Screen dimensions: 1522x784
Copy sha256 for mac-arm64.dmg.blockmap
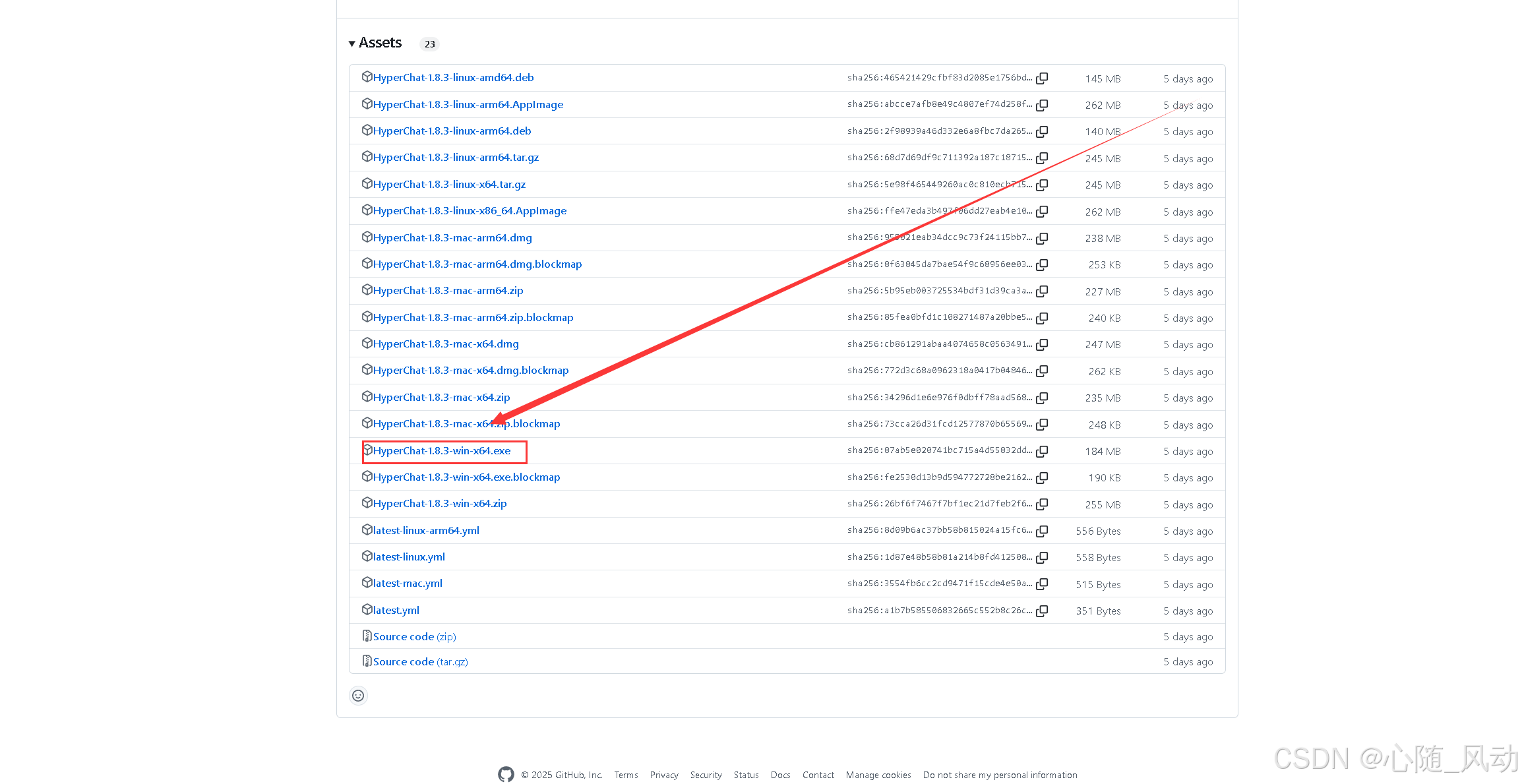coord(1042,264)
